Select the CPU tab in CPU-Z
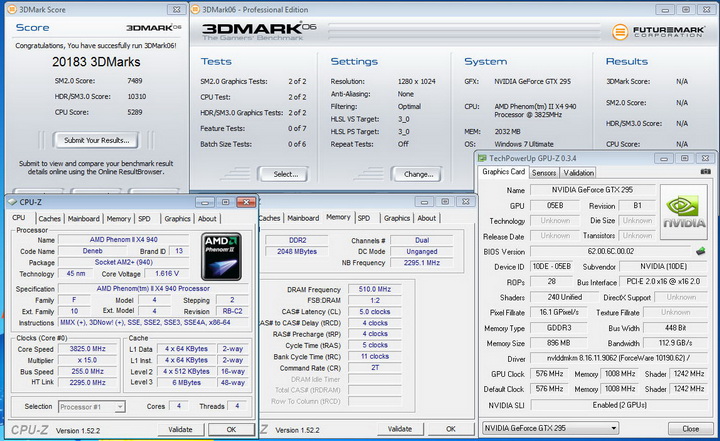The width and height of the screenshot is (720, 441). click(x=19, y=218)
